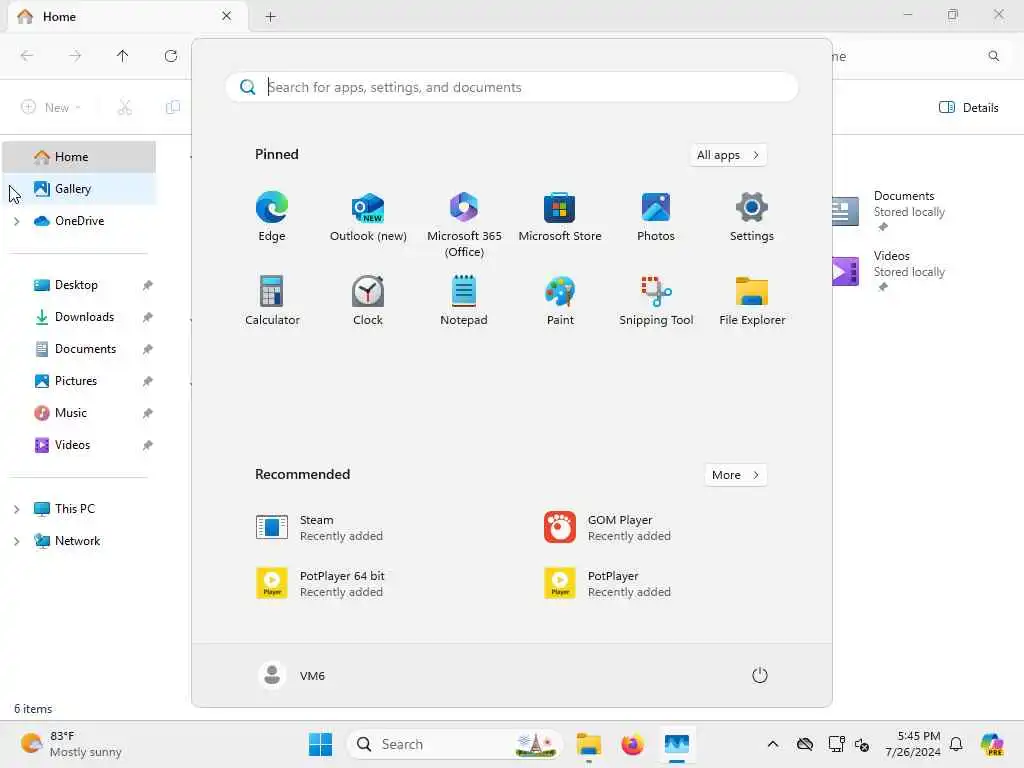Screen dimensions: 1024x768
Task: Show All apps list
Action: 728,155
